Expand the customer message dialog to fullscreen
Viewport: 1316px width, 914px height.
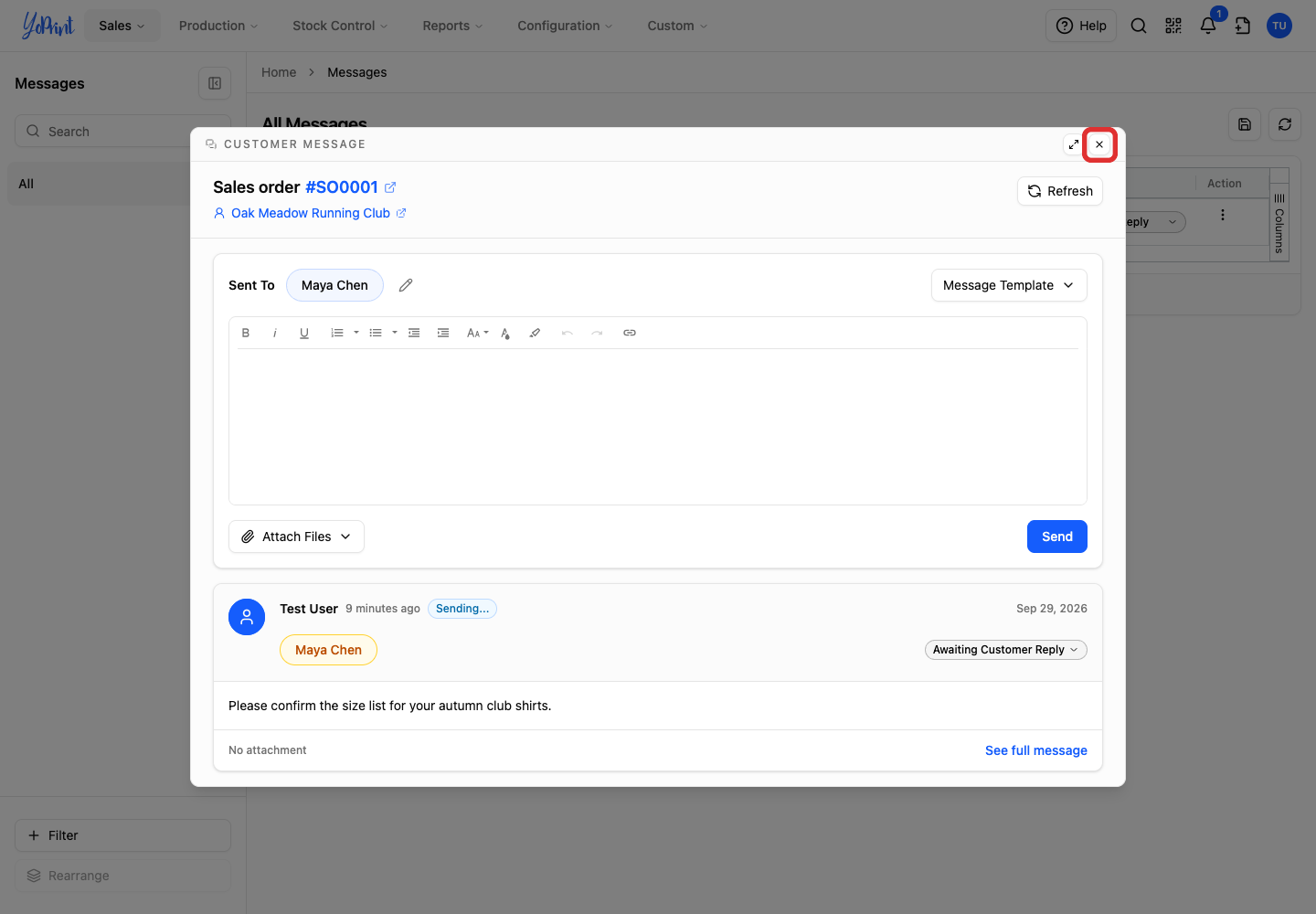coord(1074,144)
